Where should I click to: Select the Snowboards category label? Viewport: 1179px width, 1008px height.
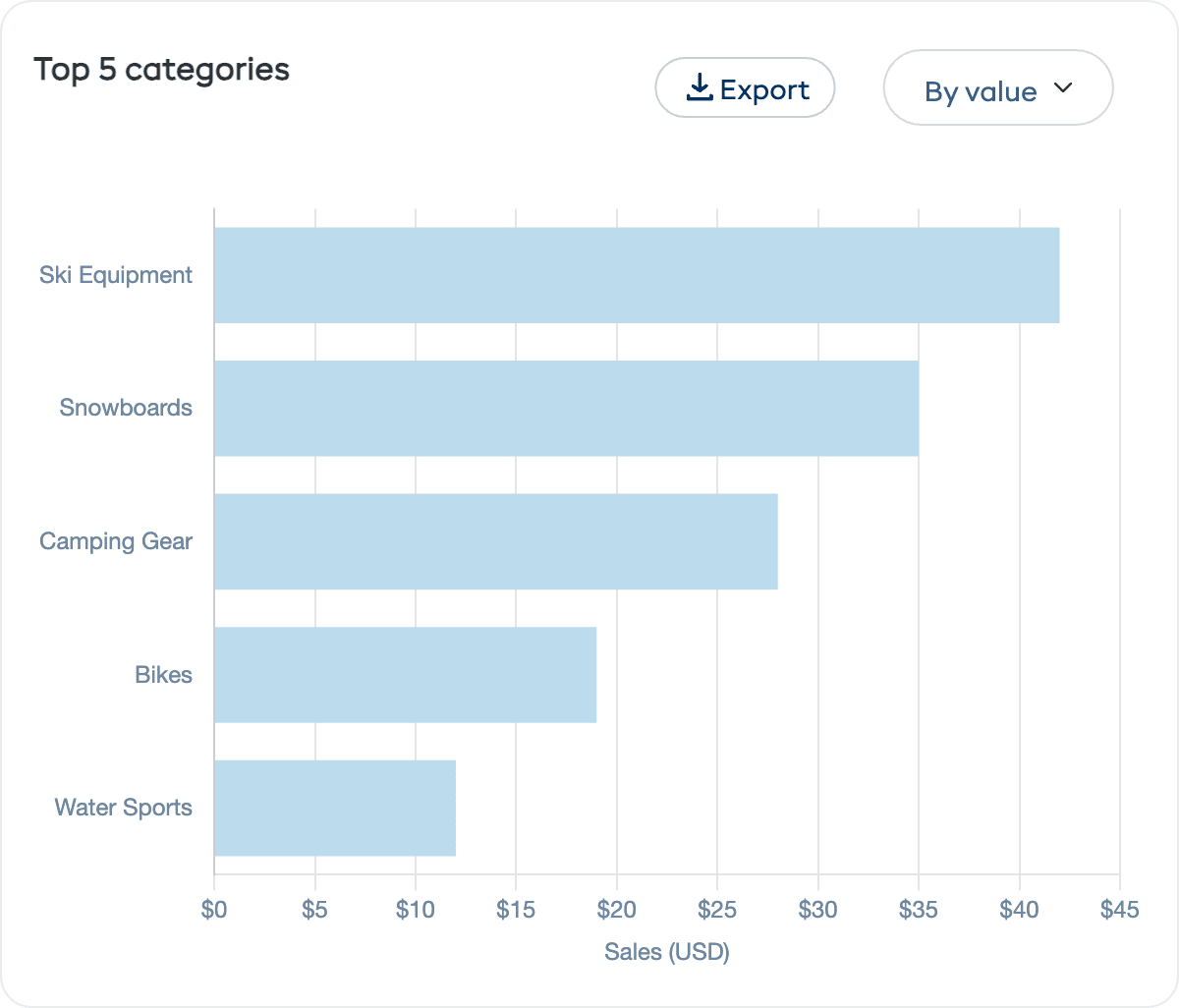tap(127, 408)
